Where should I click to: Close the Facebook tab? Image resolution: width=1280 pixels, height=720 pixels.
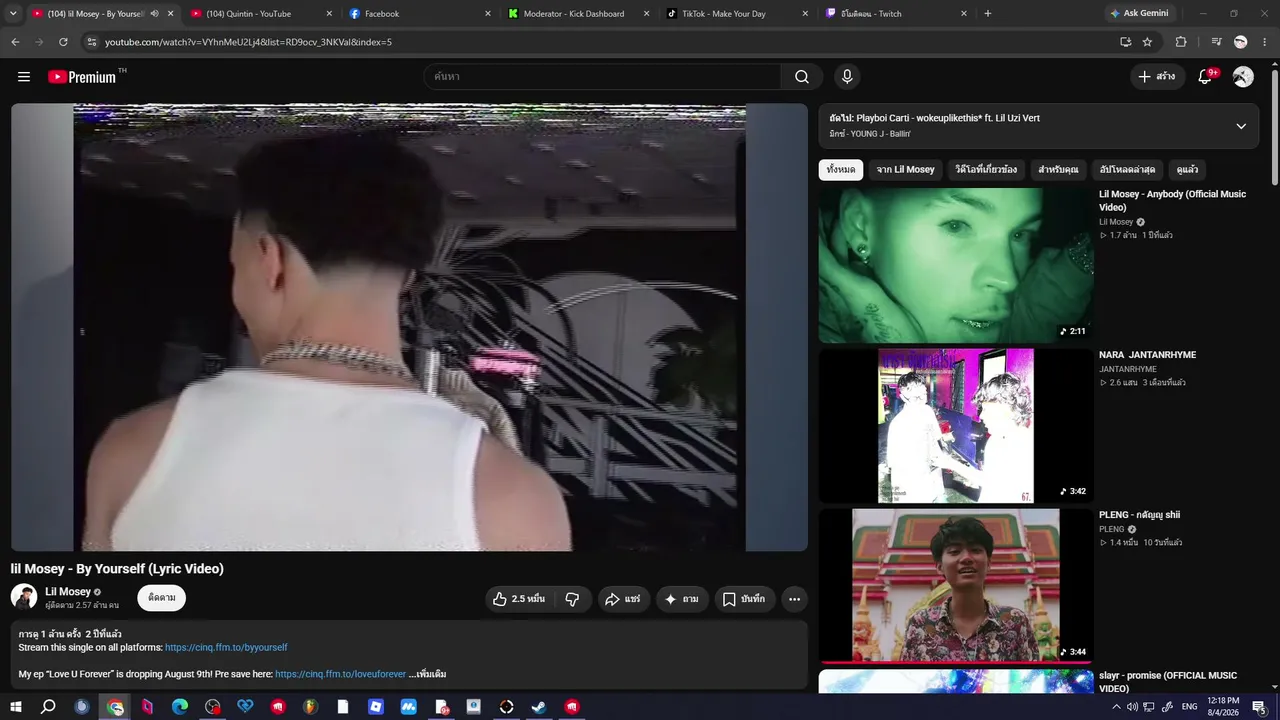pyautogui.click(x=488, y=14)
